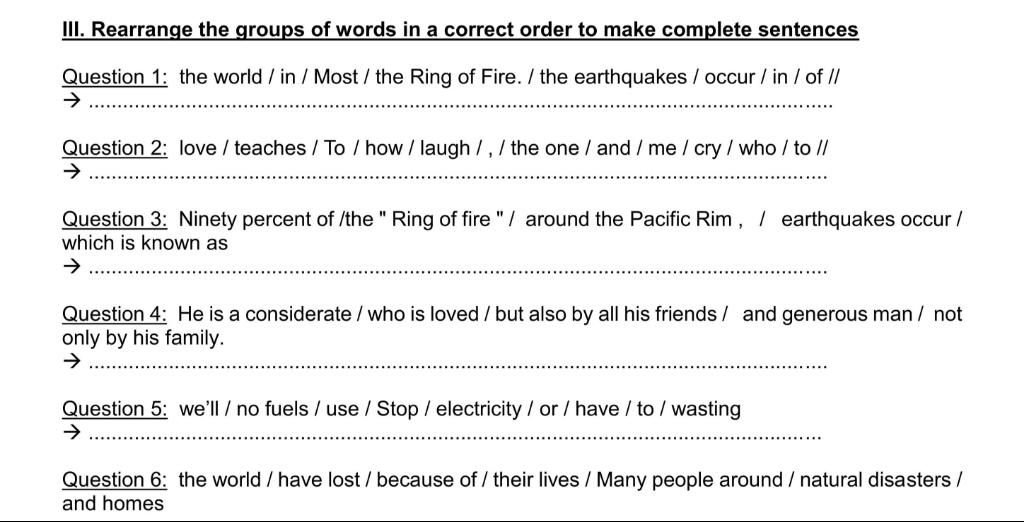Click the answer line under Question 5

tap(455, 438)
